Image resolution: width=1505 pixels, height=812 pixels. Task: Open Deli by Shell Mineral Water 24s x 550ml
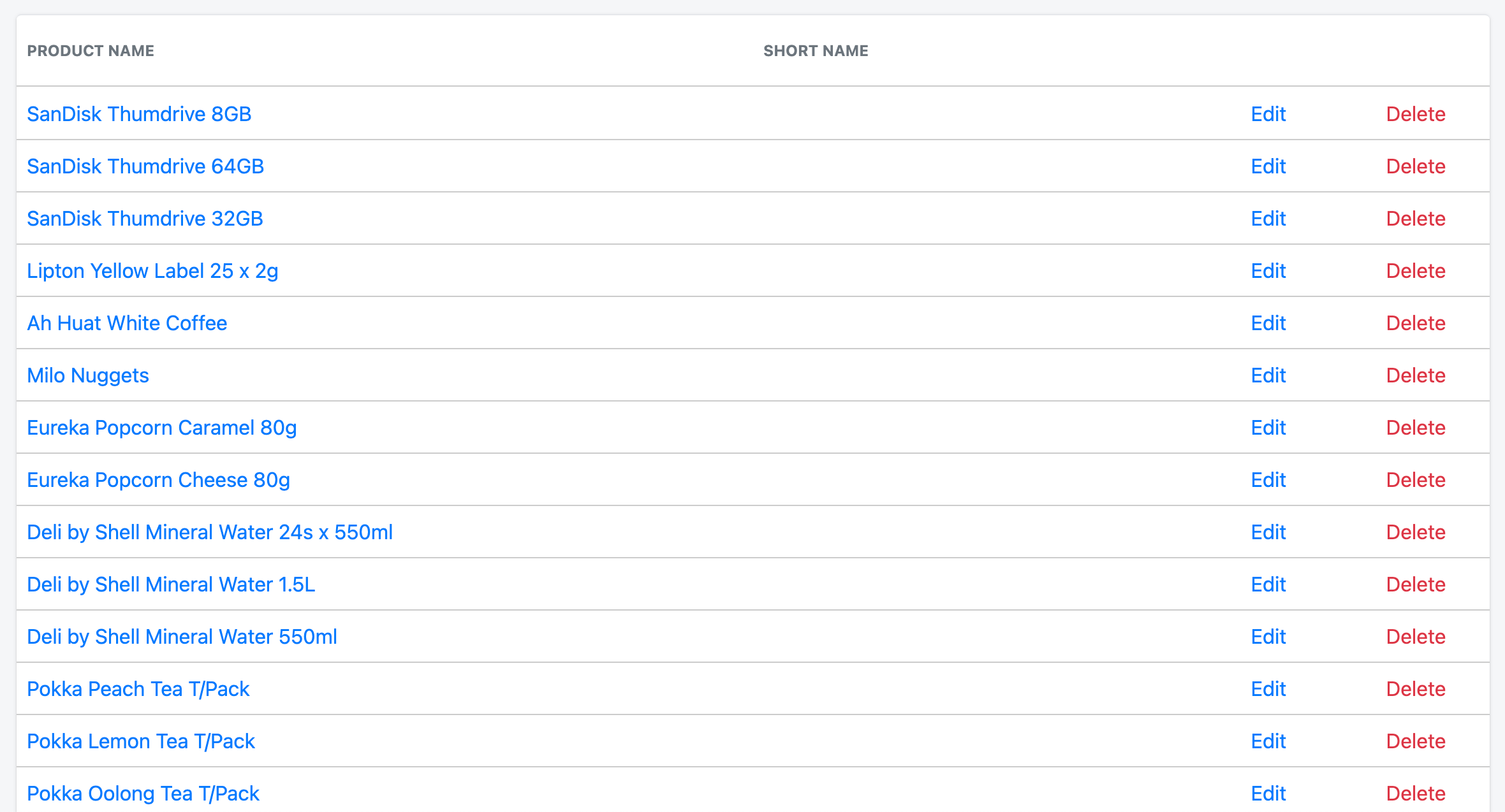coord(210,532)
